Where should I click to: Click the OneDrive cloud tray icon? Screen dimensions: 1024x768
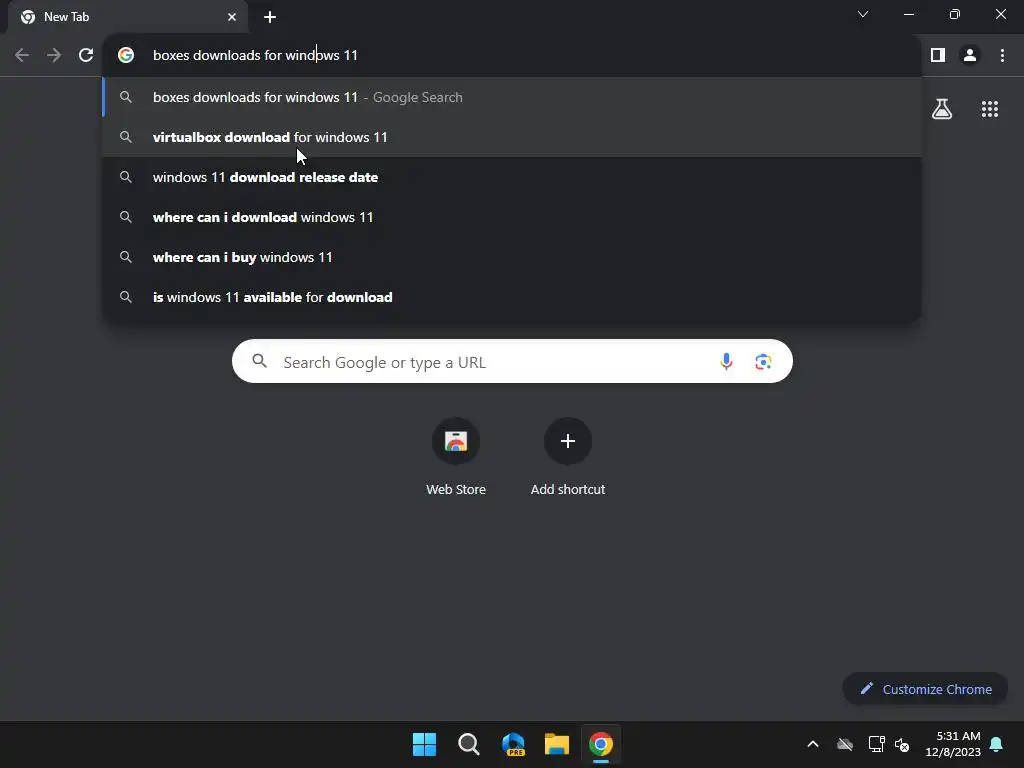[x=845, y=744]
